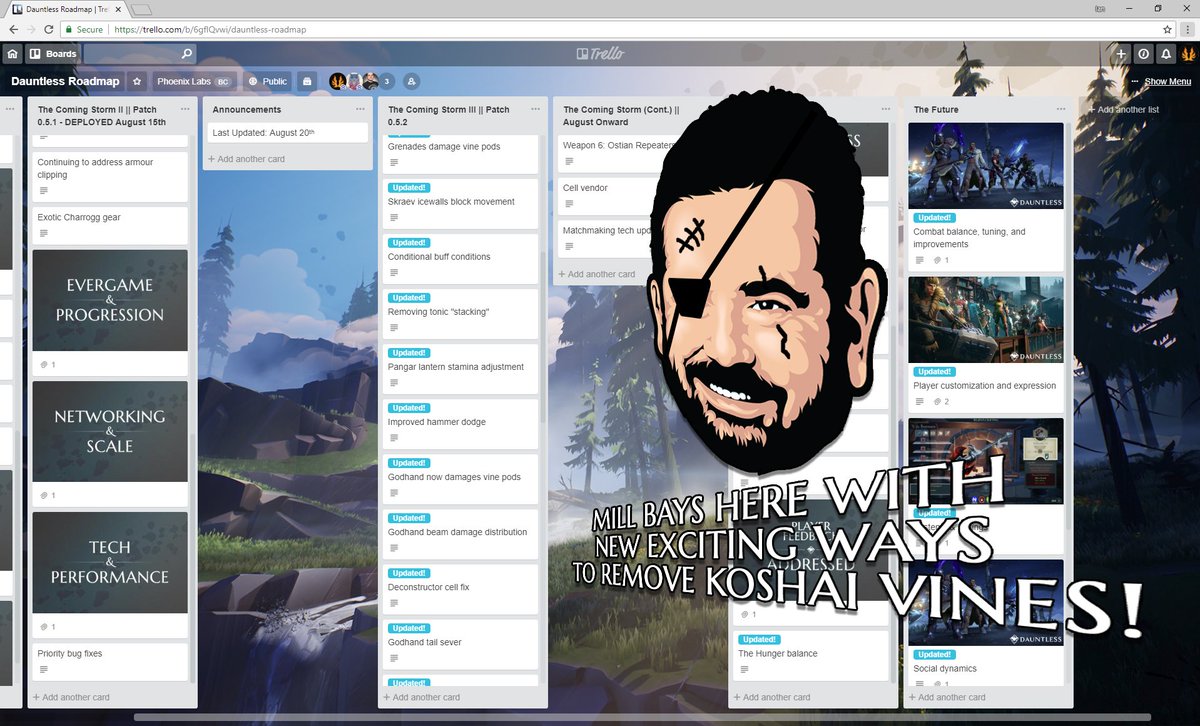Open the third board member avatar
Image resolution: width=1200 pixels, height=726 pixels.
pyautogui.click(x=369, y=81)
